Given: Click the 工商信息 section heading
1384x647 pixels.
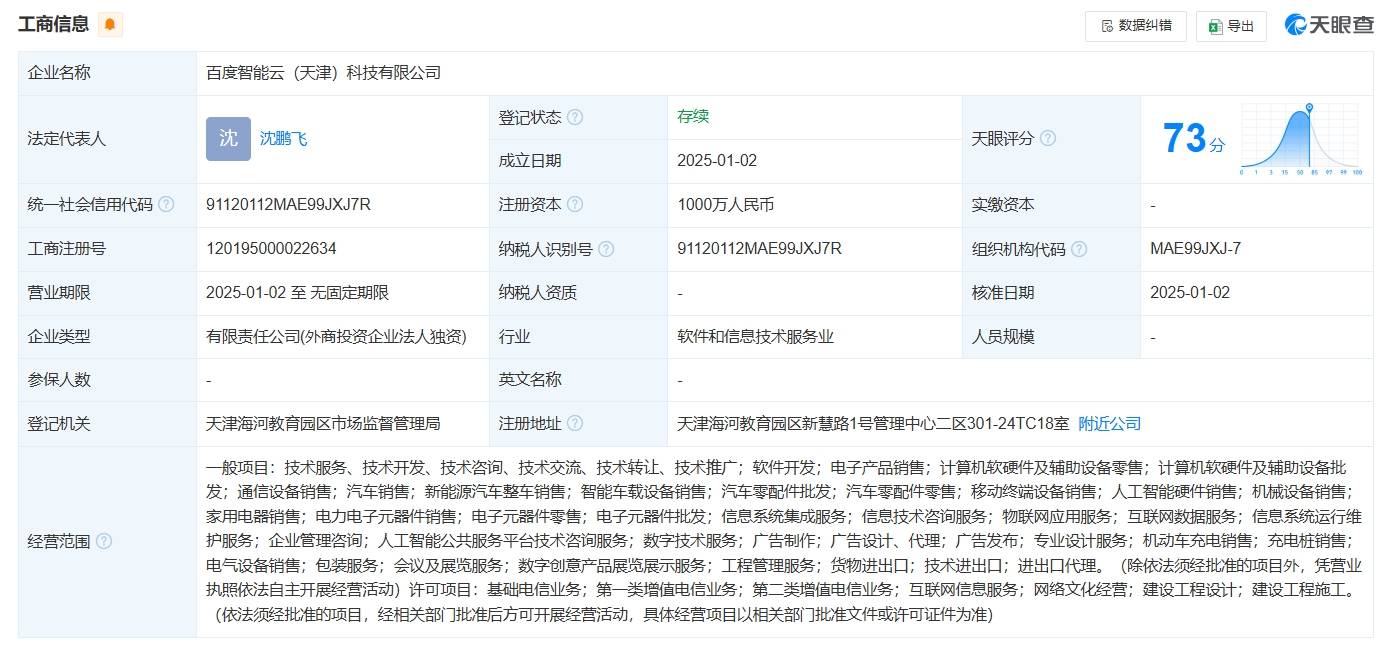Looking at the screenshot, I should (53, 24).
